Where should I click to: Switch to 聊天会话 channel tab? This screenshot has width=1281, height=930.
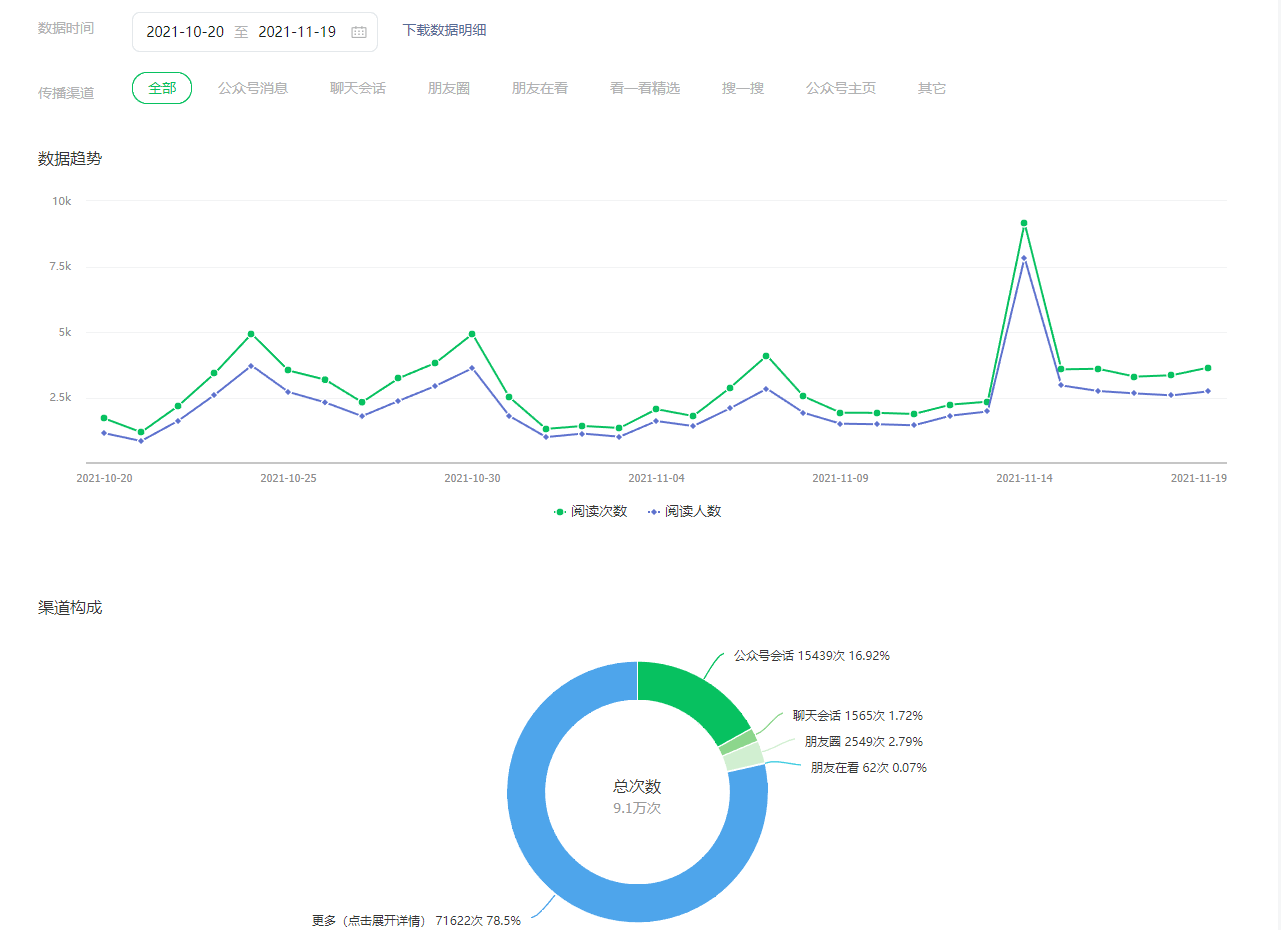pos(358,88)
